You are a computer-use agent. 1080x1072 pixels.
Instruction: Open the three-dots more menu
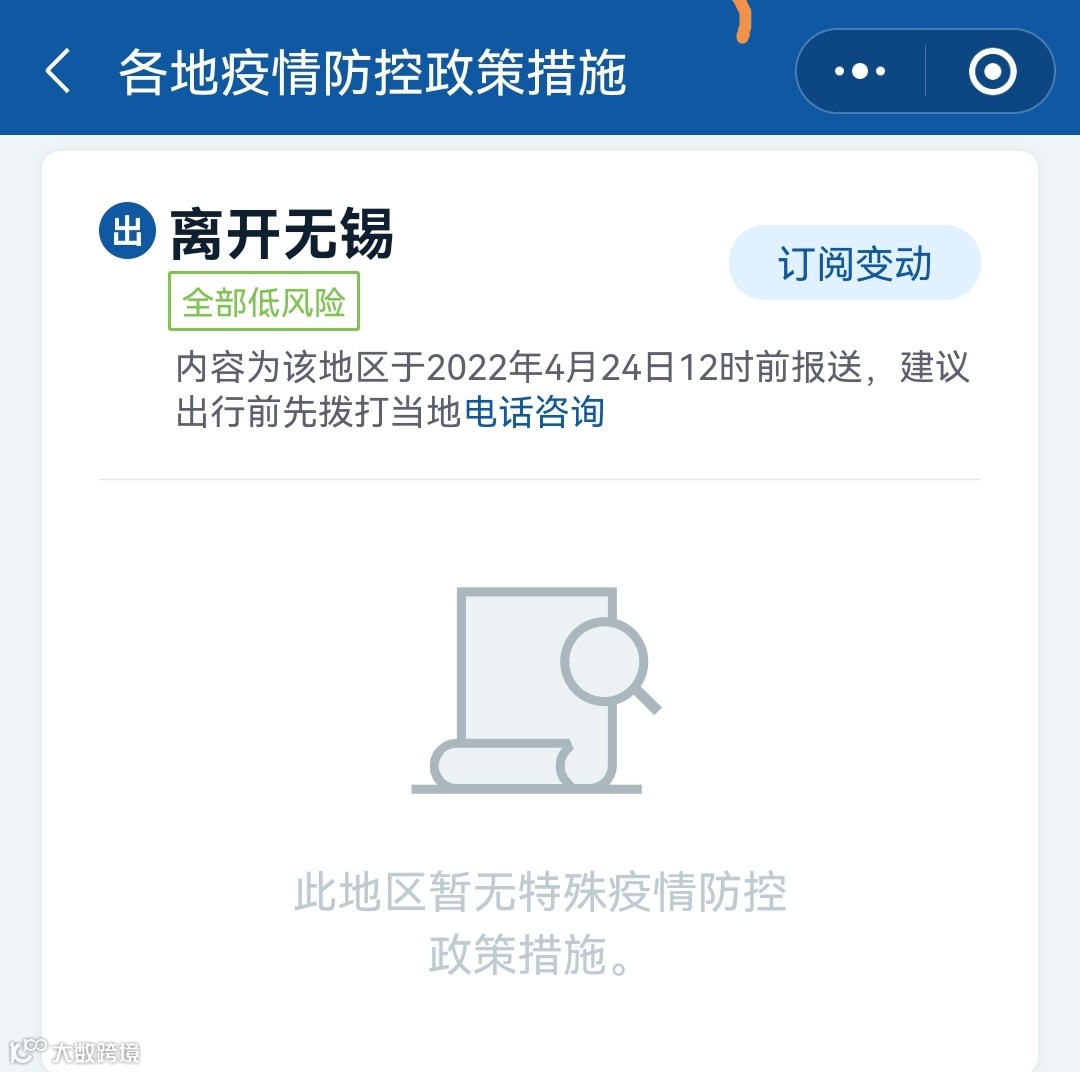click(x=860, y=71)
